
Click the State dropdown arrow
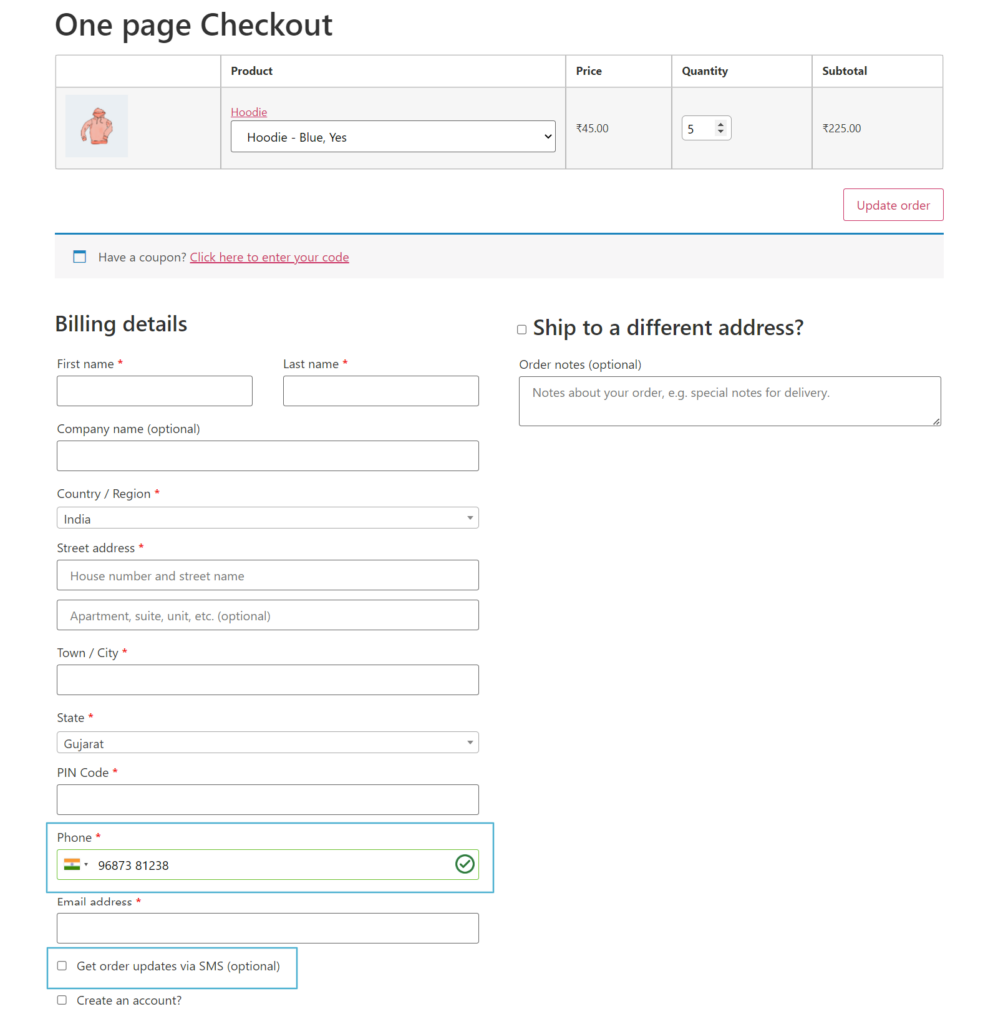[x=469, y=742]
